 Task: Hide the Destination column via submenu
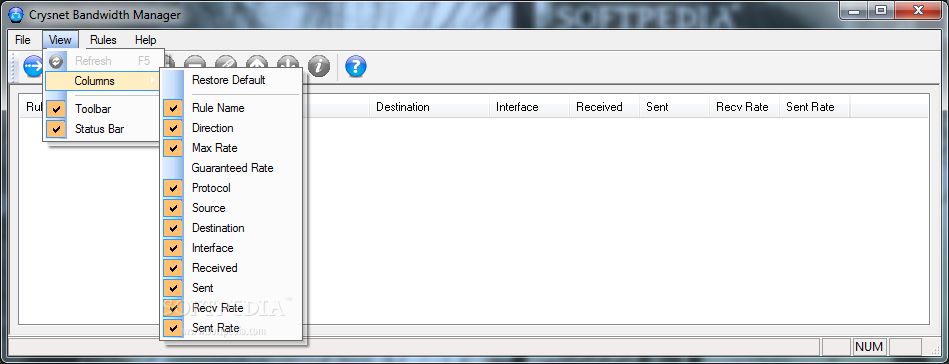[231, 228]
